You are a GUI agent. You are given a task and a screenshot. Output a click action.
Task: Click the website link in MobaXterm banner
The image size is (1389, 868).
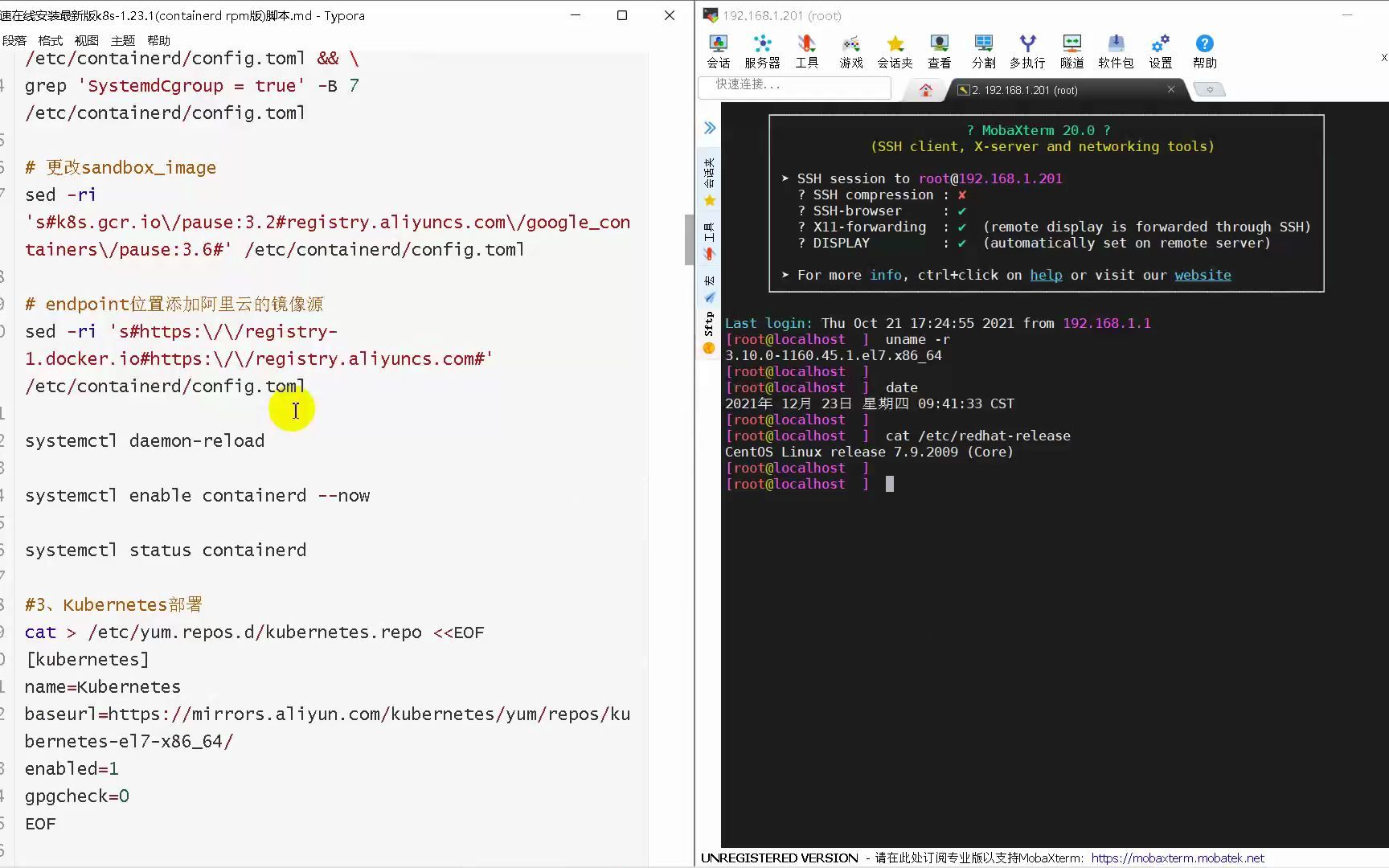point(1203,275)
